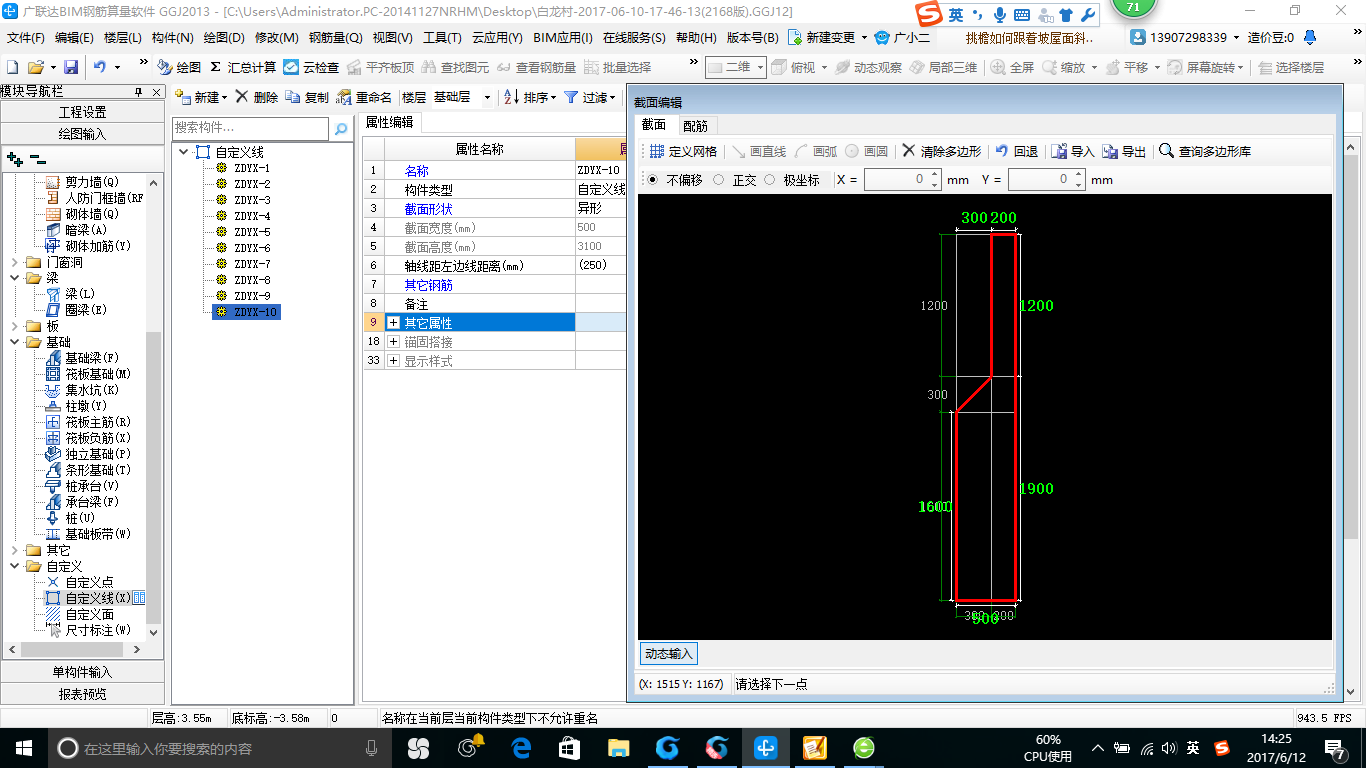Run 汇总计算 summary calculation
Screen dimensions: 1366x768
point(243,67)
